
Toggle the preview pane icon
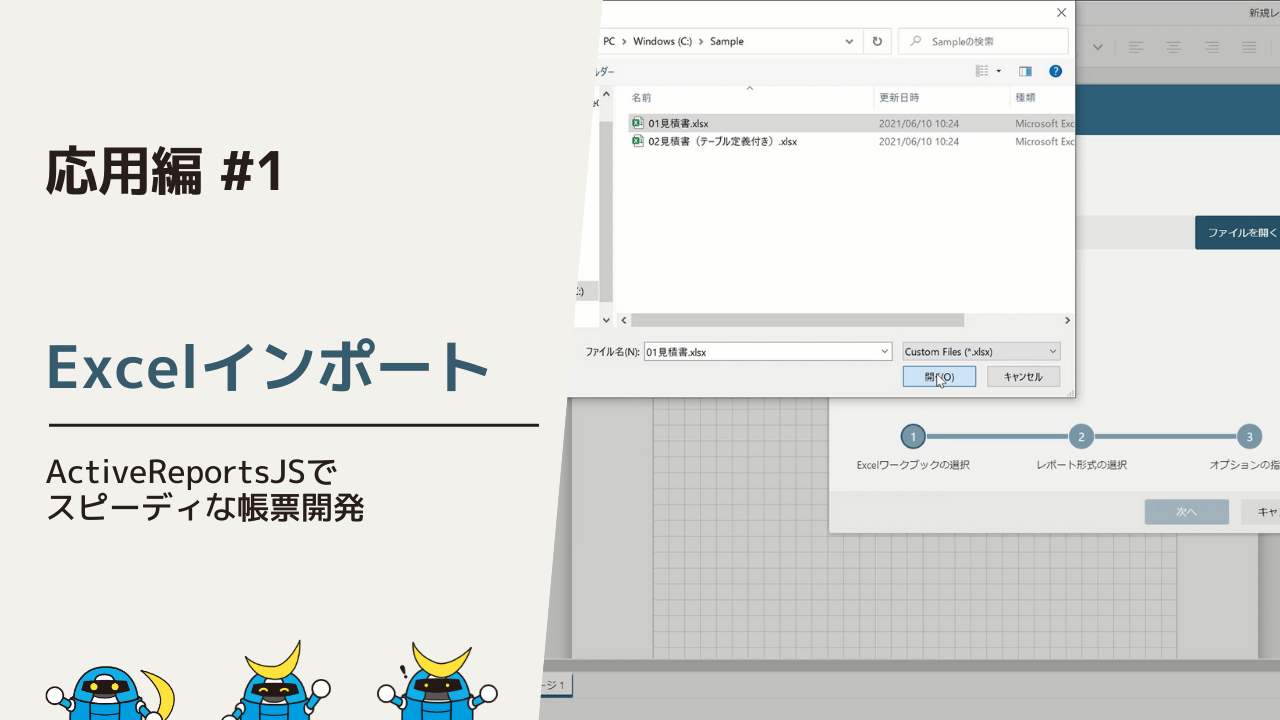pyautogui.click(x=1025, y=71)
